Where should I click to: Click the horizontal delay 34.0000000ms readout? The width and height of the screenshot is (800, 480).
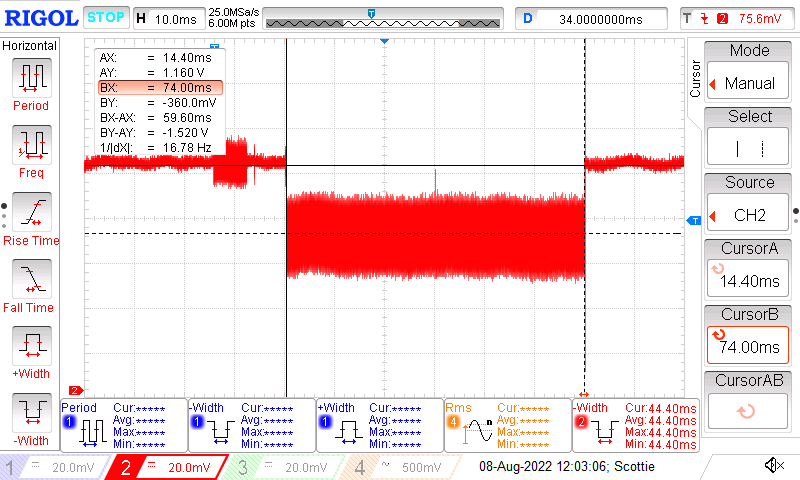[x=591, y=19]
